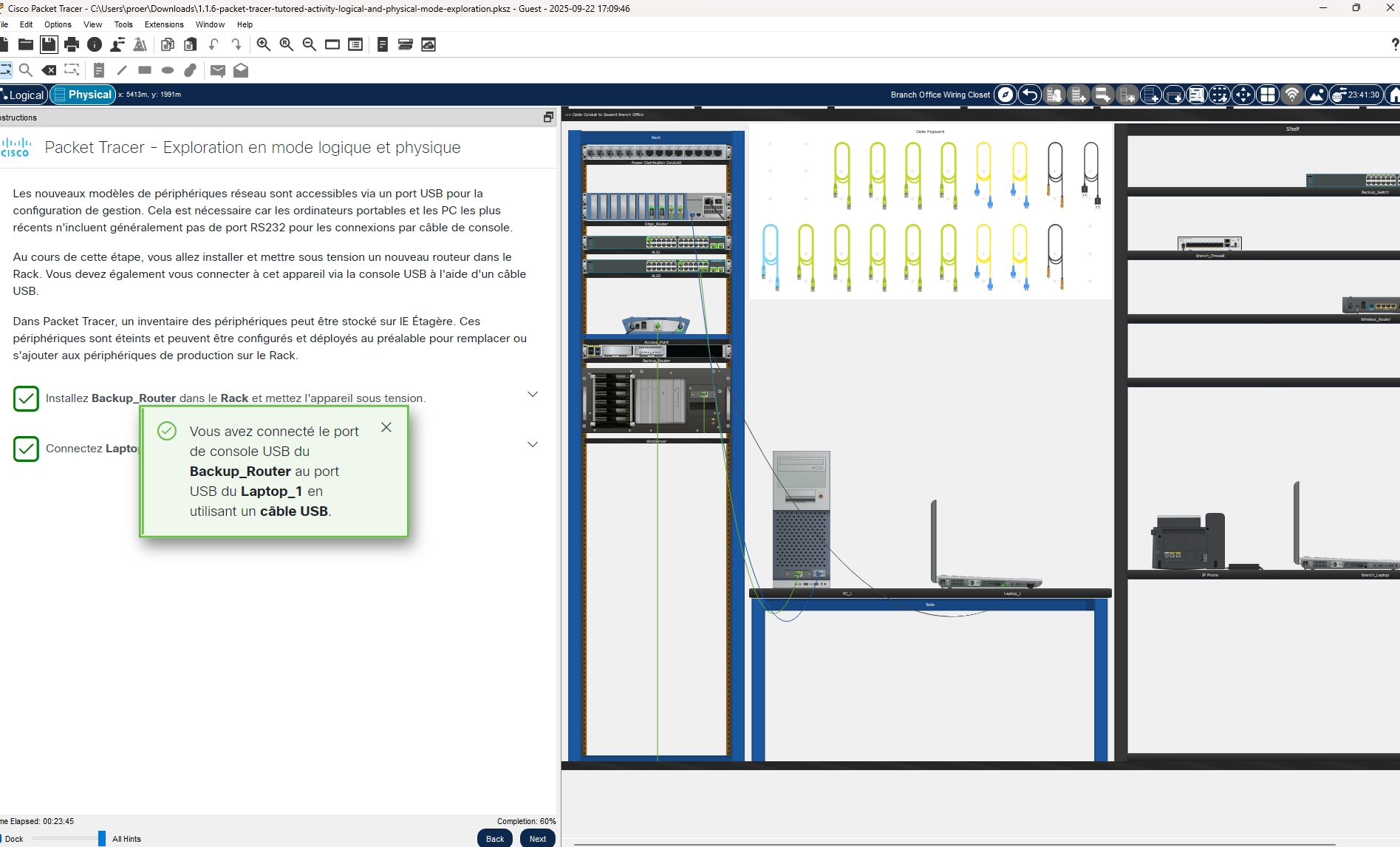Click the Back button
1400x847 pixels.
pyautogui.click(x=495, y=838)
